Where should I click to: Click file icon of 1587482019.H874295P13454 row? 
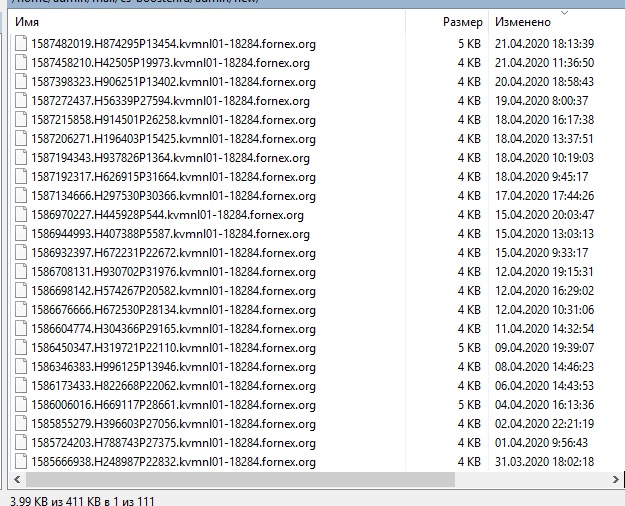click(21, 43)
